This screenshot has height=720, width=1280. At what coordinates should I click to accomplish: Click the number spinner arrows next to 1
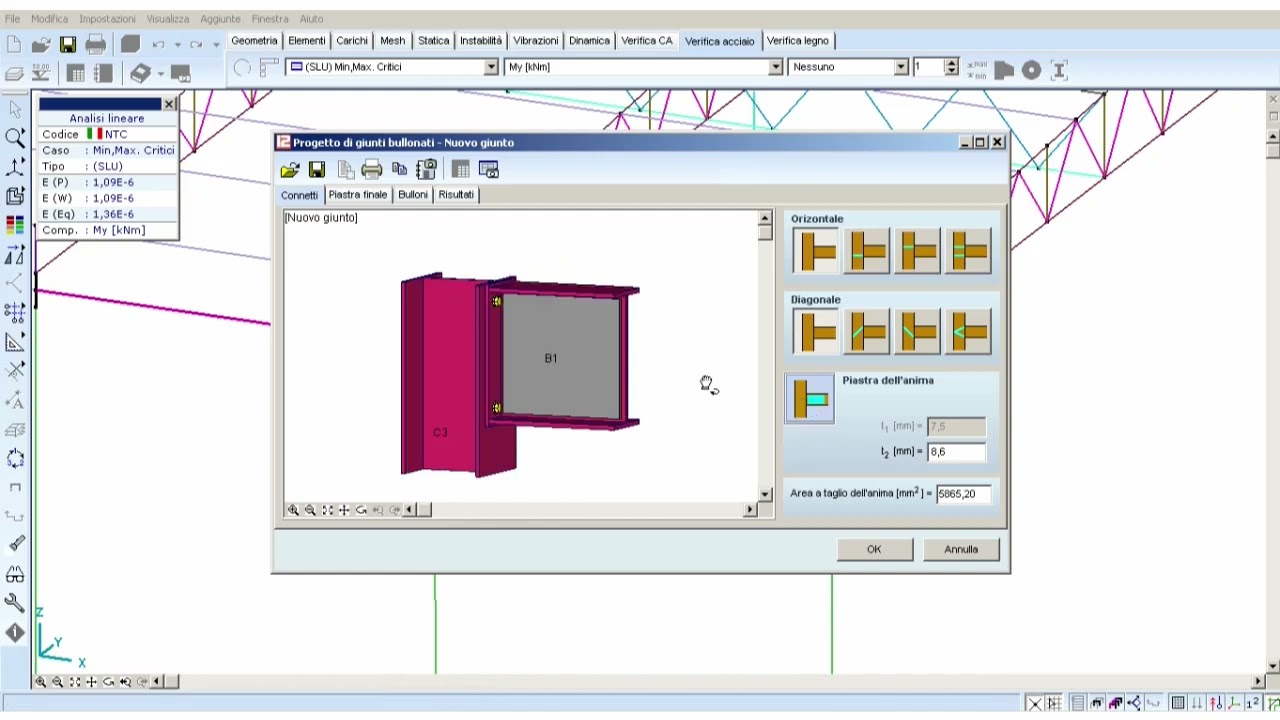[951, 67]
